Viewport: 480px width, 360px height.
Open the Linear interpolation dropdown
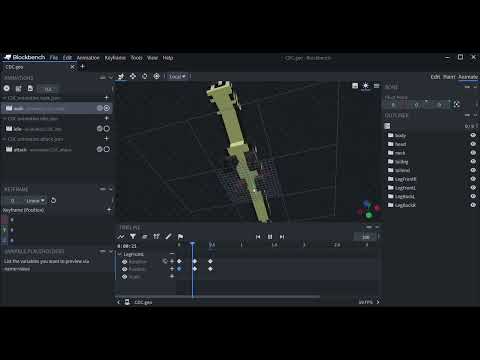click(35, 201)
